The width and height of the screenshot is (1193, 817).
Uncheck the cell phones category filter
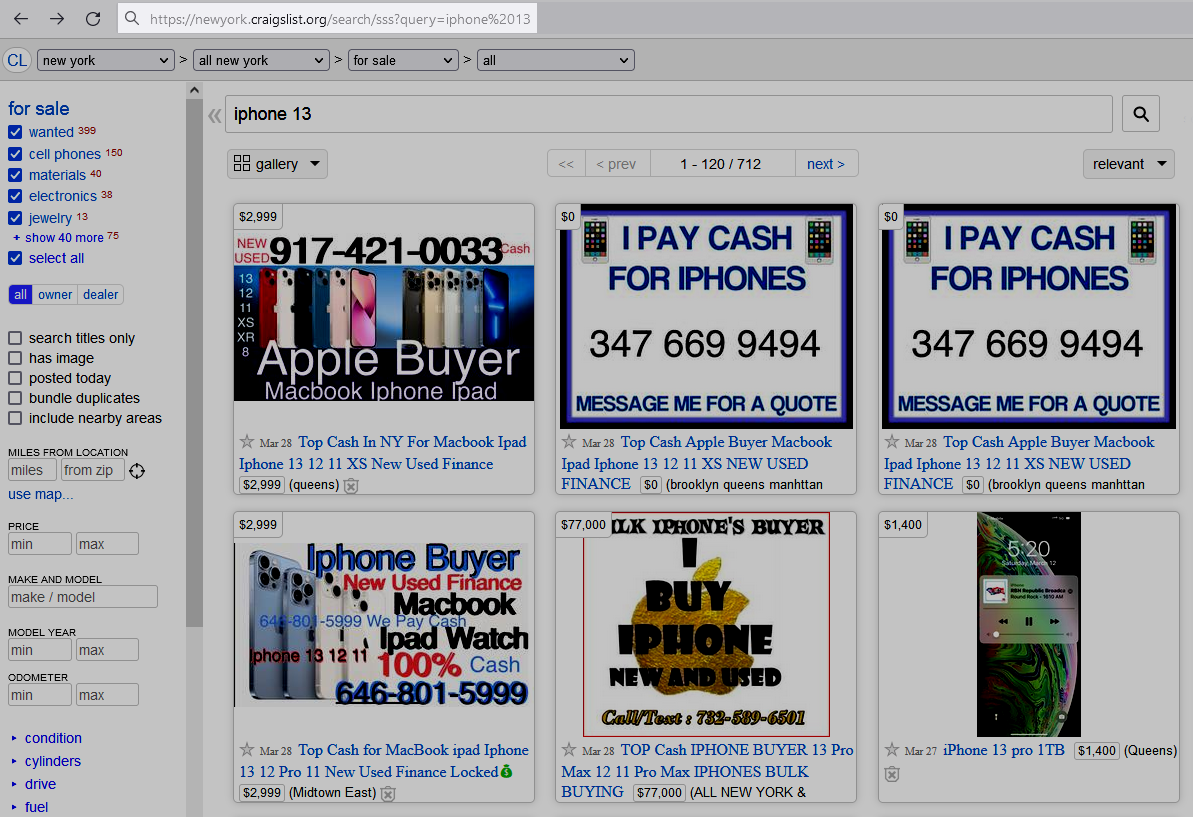pyautogui.click(x=14, y=154)
